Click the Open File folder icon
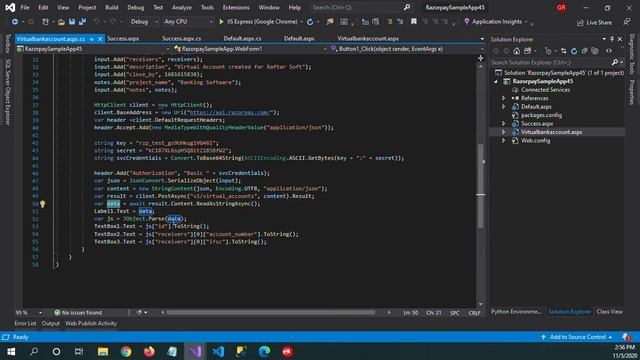 click(61, 22)
